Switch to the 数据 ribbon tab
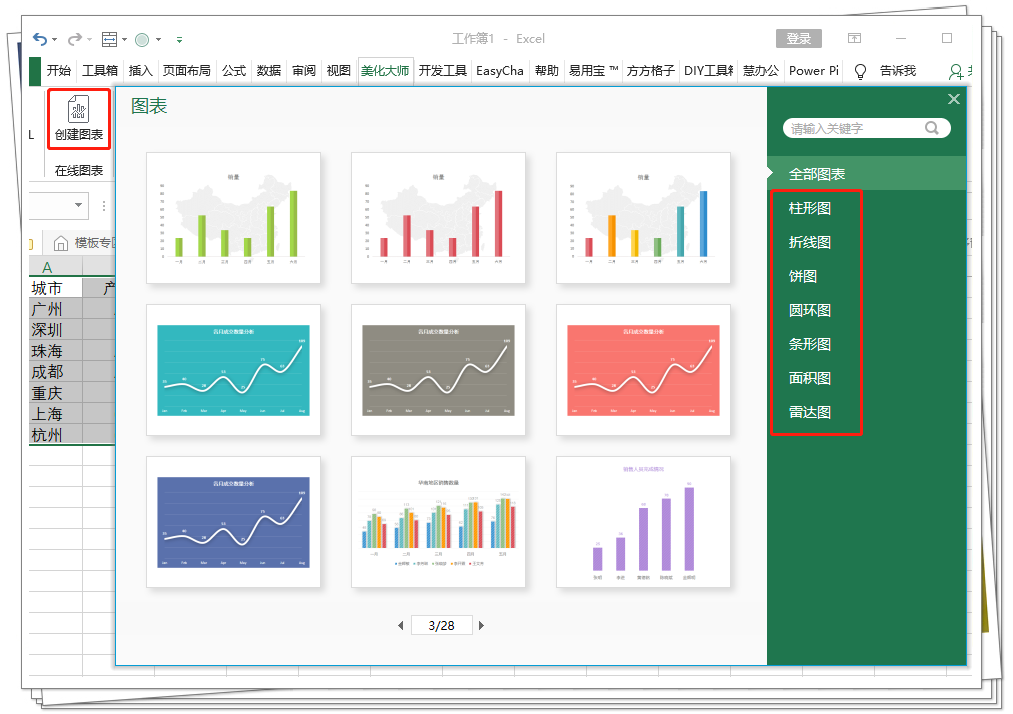The width and height of the screenshot is (1013, 714). 268,71
